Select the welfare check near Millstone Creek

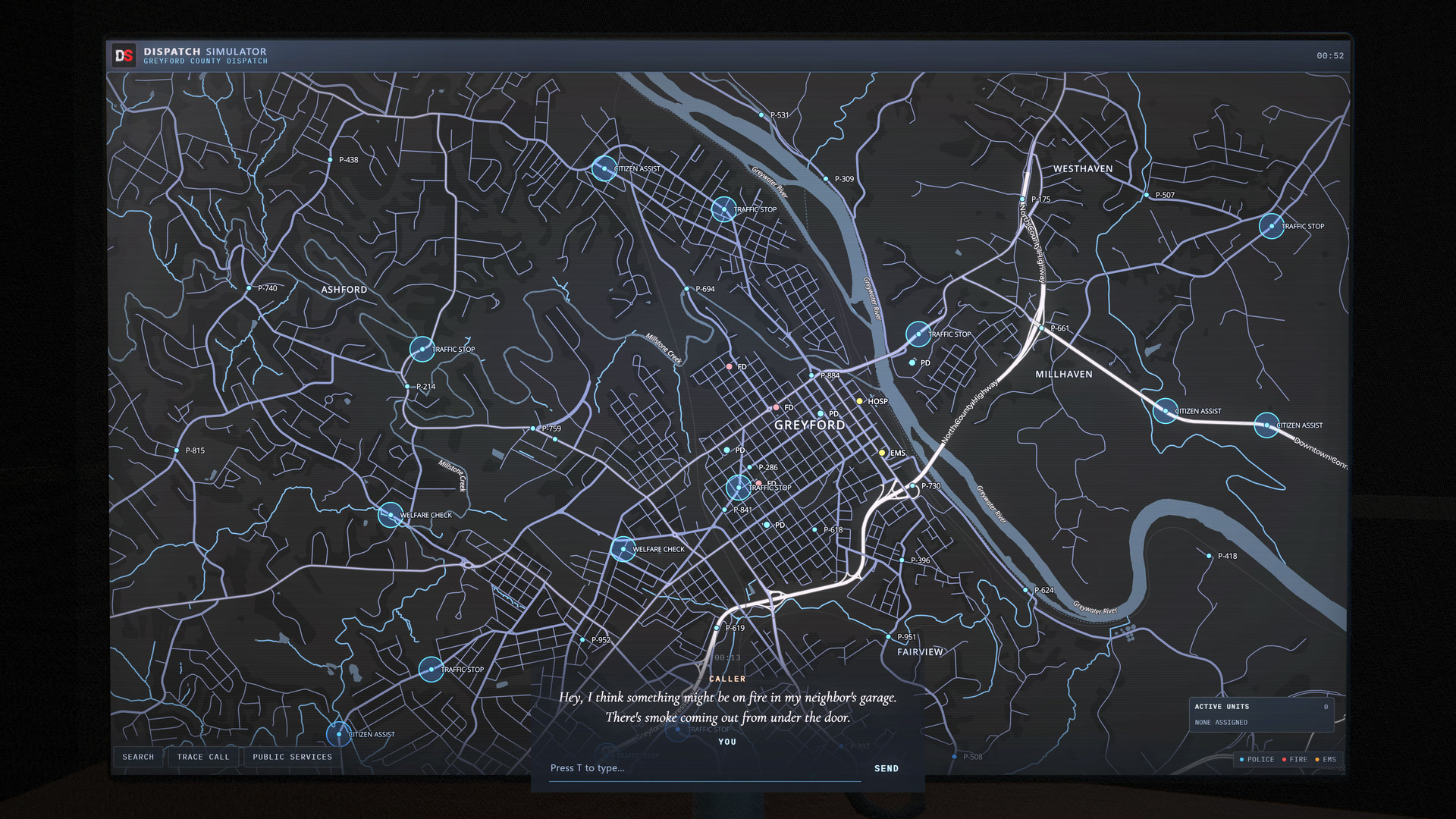click(x=391, y=515)
